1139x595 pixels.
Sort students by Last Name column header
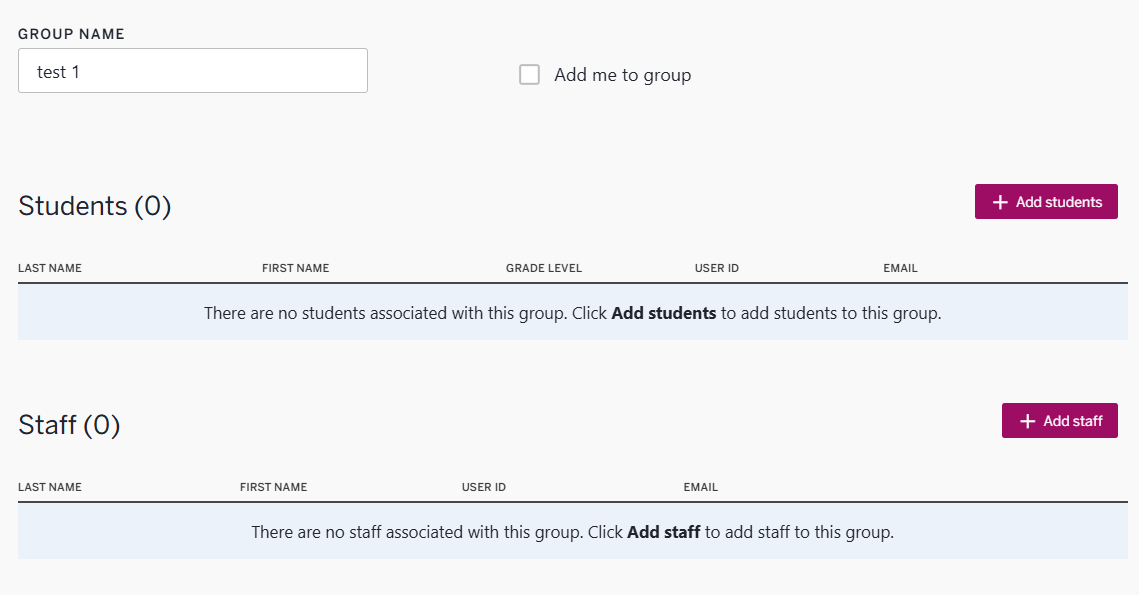pyautogui.click(x=50, y=268)
